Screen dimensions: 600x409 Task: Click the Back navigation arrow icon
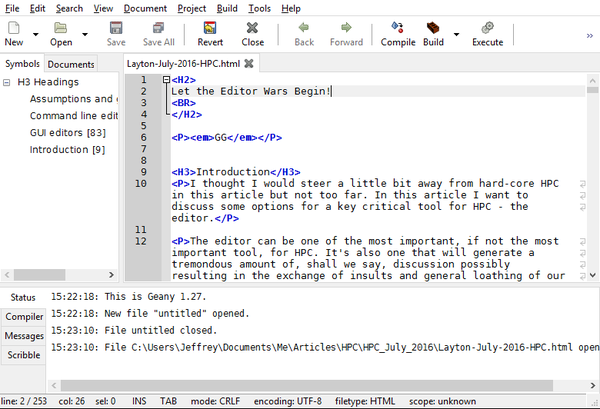[304, 28]
